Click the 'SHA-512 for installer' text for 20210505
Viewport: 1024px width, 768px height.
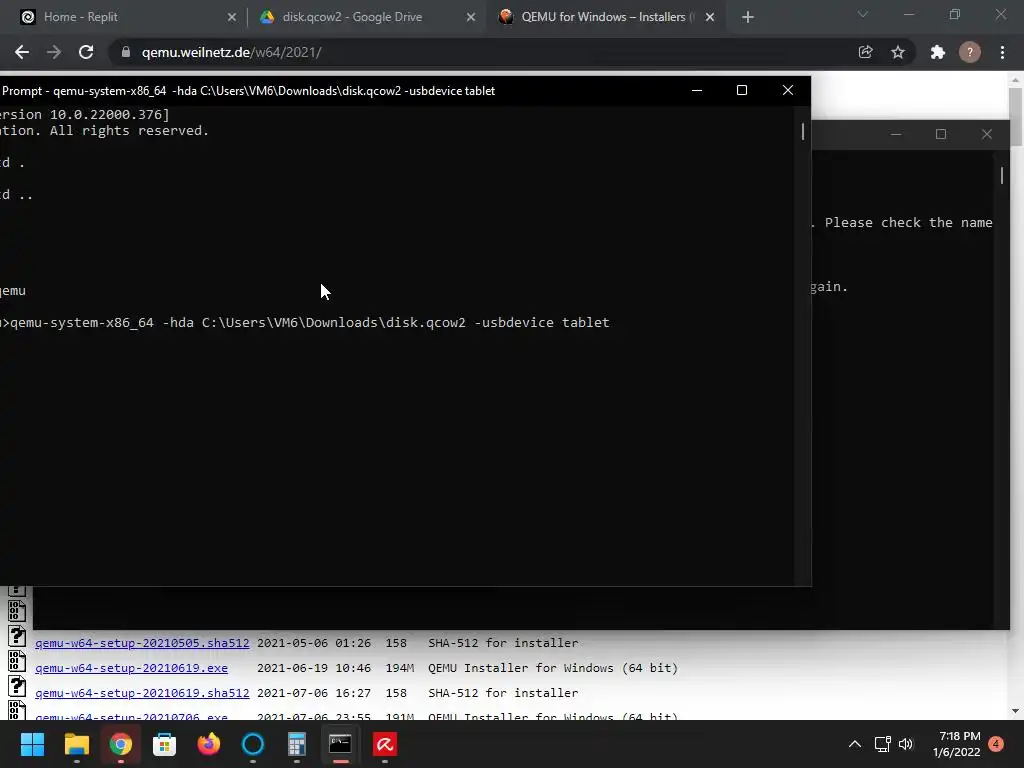(x=503, y=643)
